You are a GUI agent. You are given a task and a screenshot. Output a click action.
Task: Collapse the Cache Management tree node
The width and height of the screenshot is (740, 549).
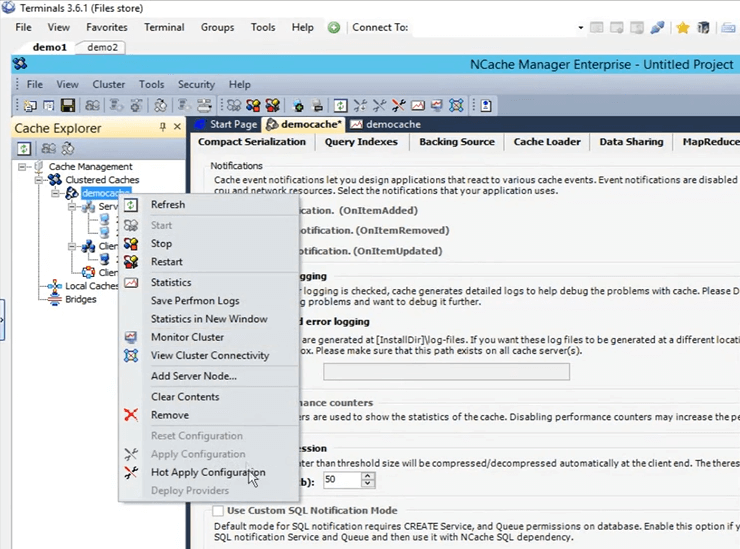pos(22,167)
